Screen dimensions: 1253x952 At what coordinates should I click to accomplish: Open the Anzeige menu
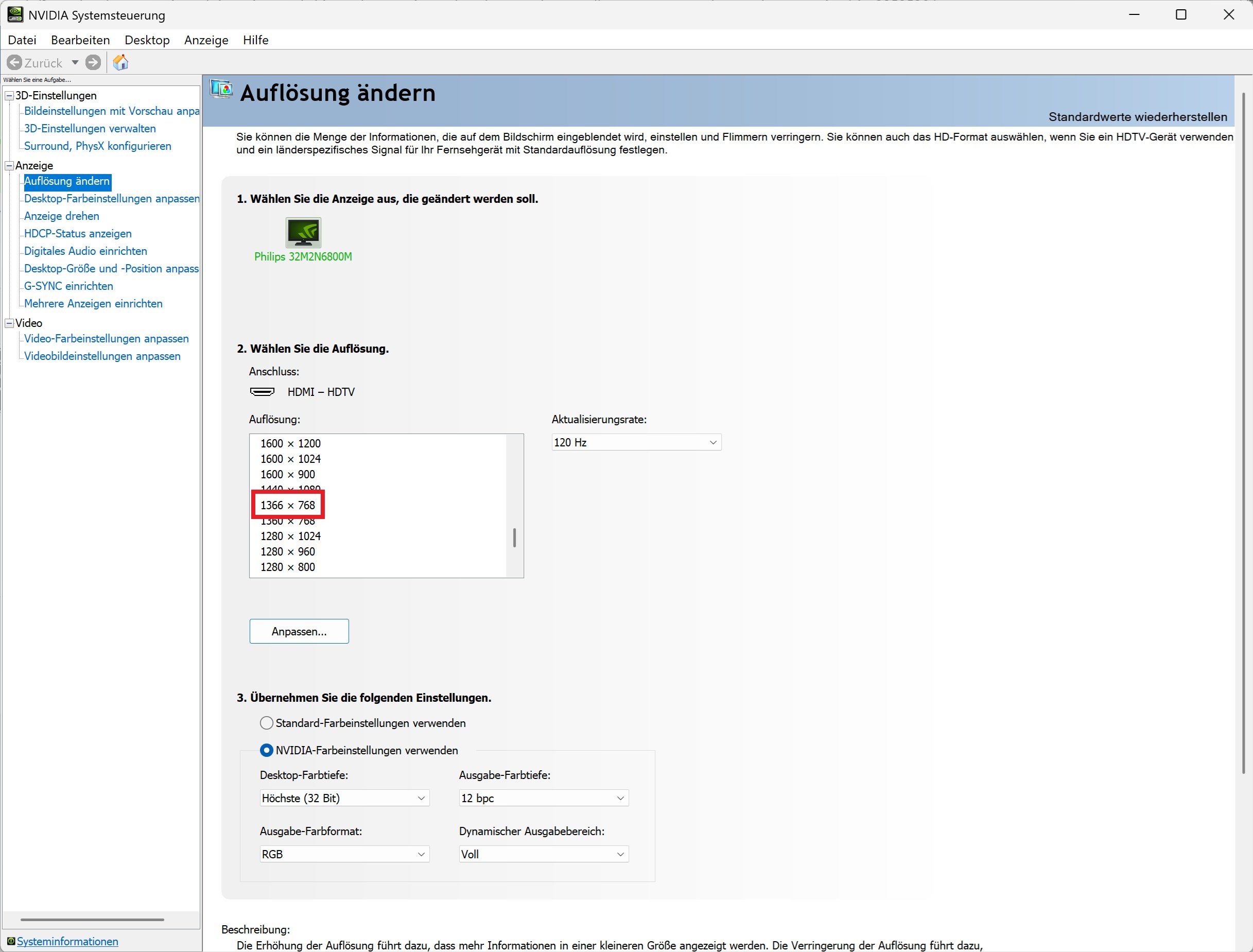point(206,40)
